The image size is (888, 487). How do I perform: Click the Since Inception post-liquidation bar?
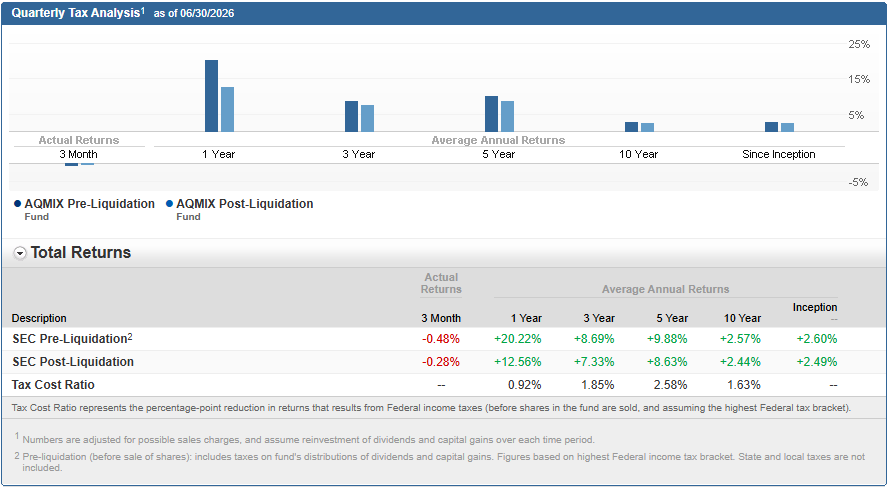(x=787, y=127)
